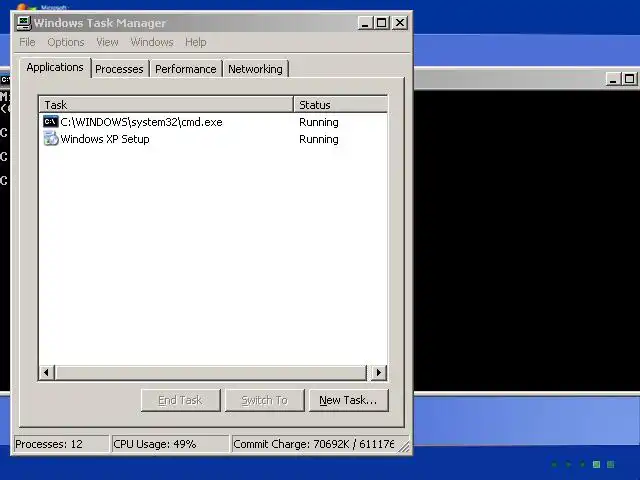Select the cmd.exe task icon
Image resolution: width=640 pixels, height=480 pixels.
click(x=51, y=122)
